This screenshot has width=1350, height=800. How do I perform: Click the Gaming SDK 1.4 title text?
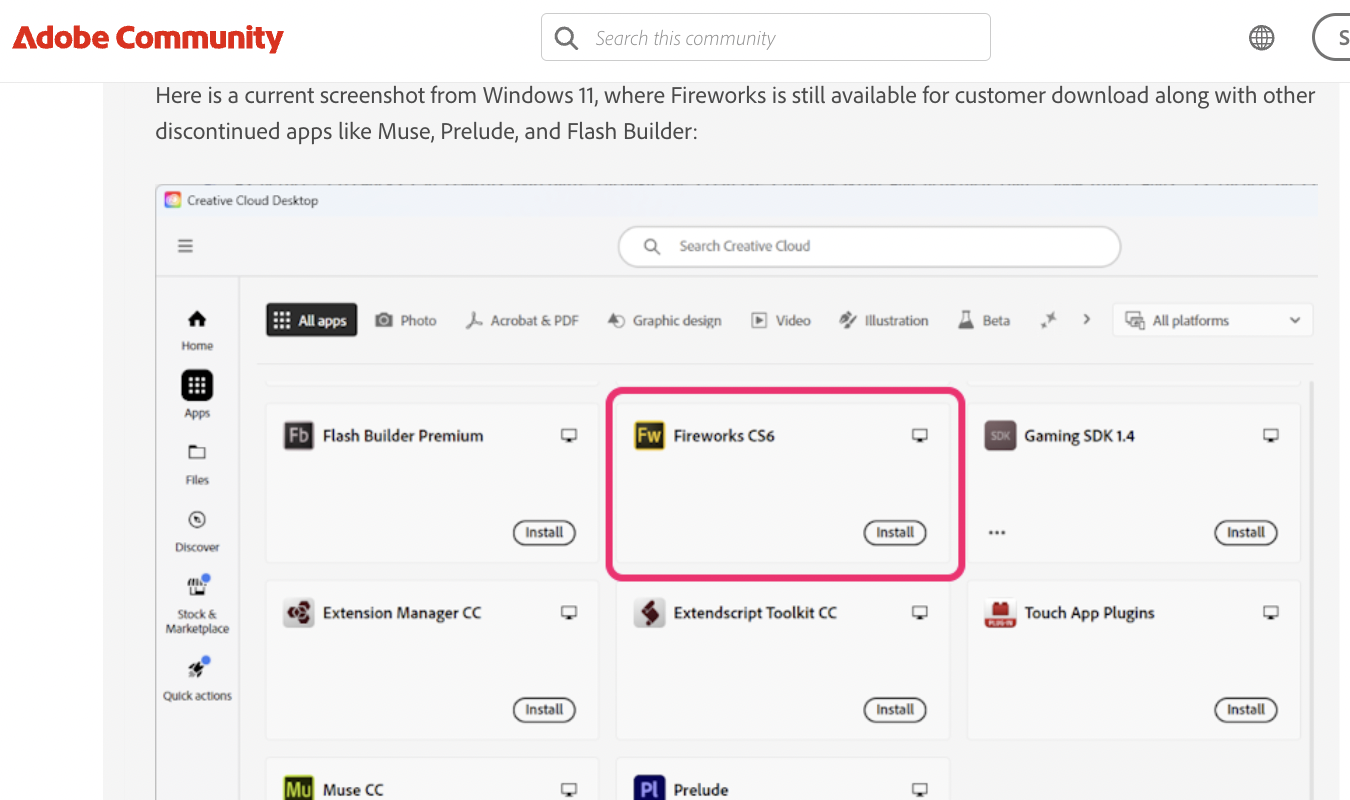(x=1079, y=436)
